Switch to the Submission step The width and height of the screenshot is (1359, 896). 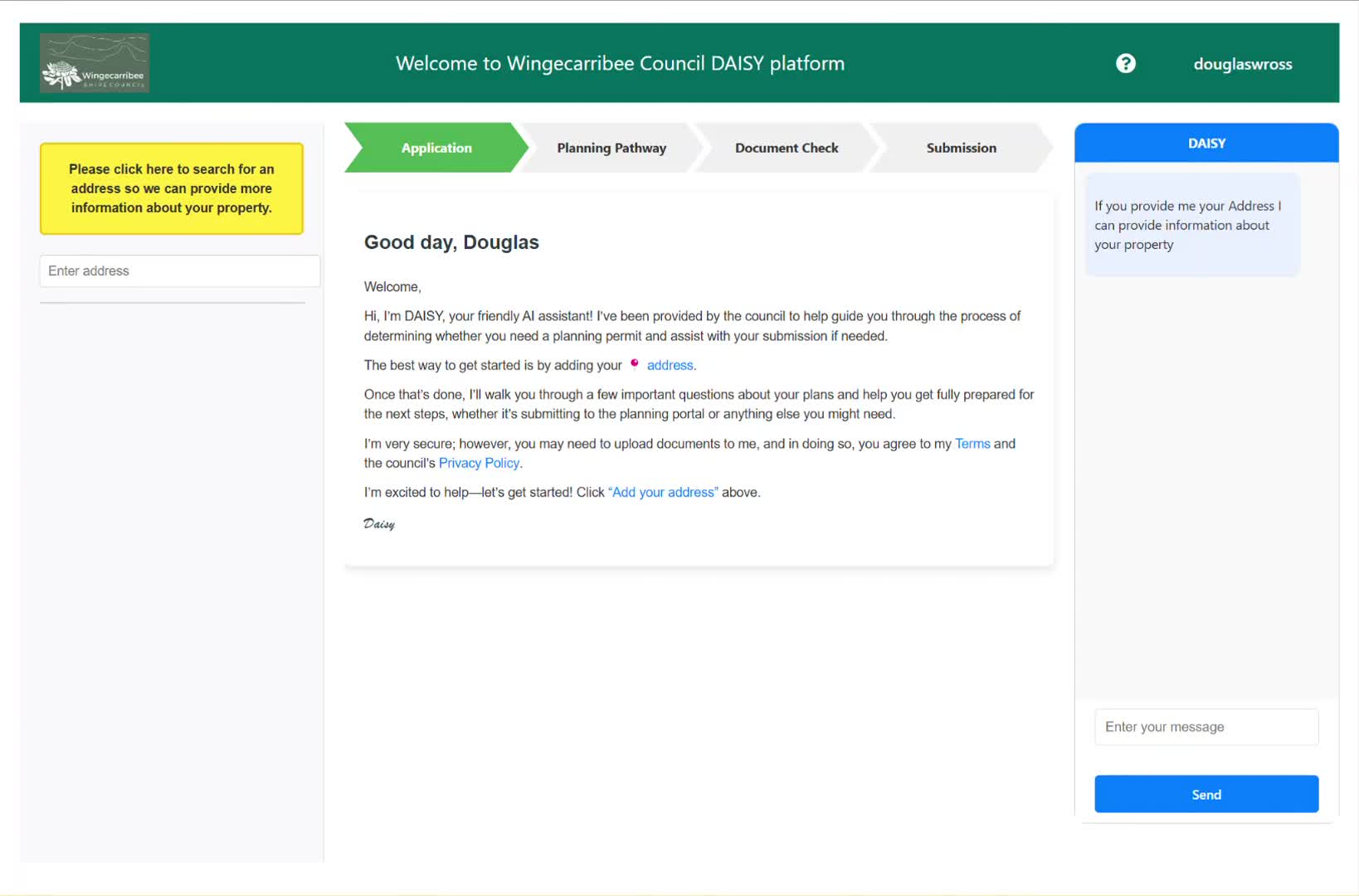(x=961, y=148)
